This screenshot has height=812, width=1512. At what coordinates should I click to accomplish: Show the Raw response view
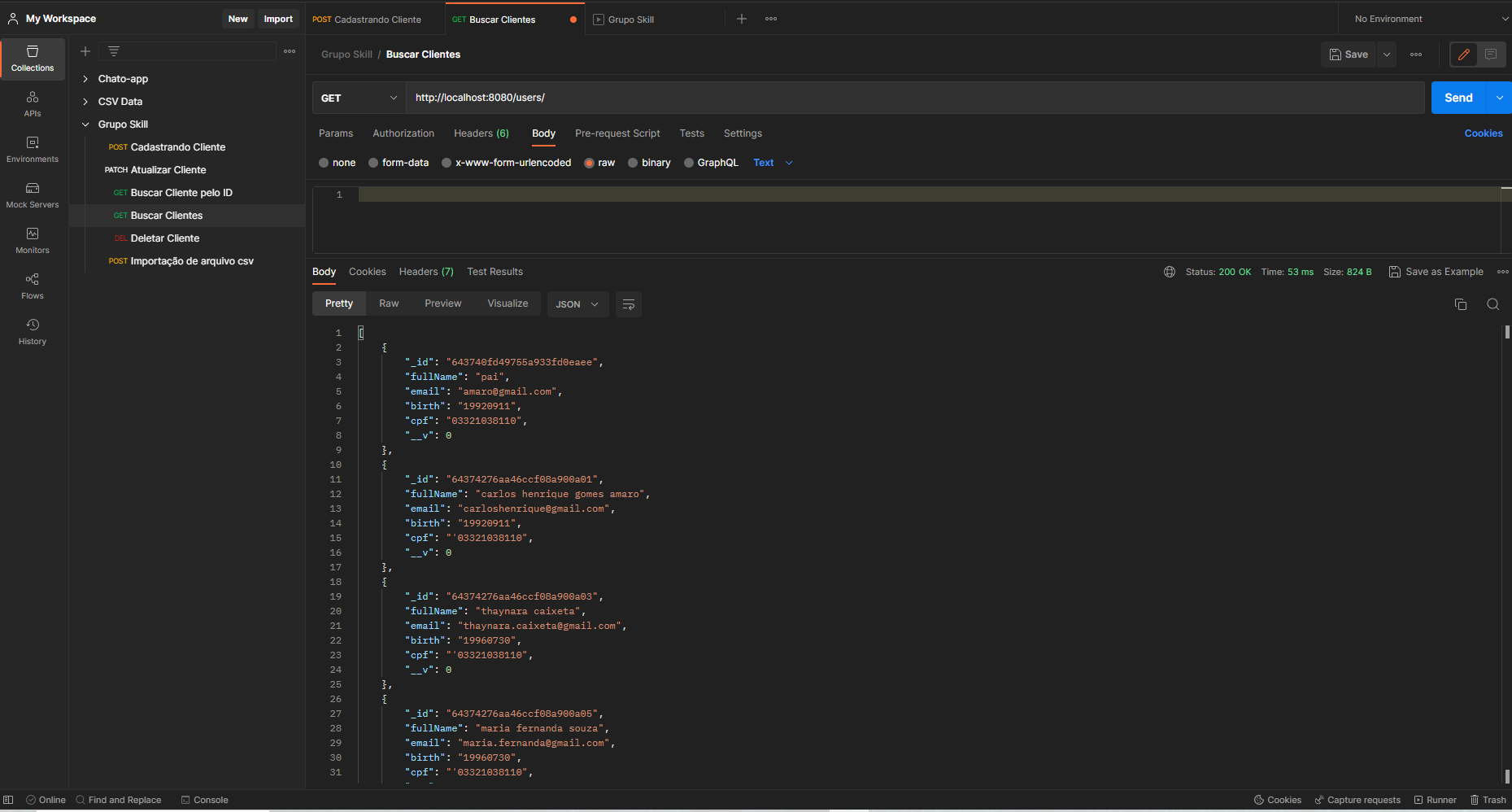coord(389,303)
